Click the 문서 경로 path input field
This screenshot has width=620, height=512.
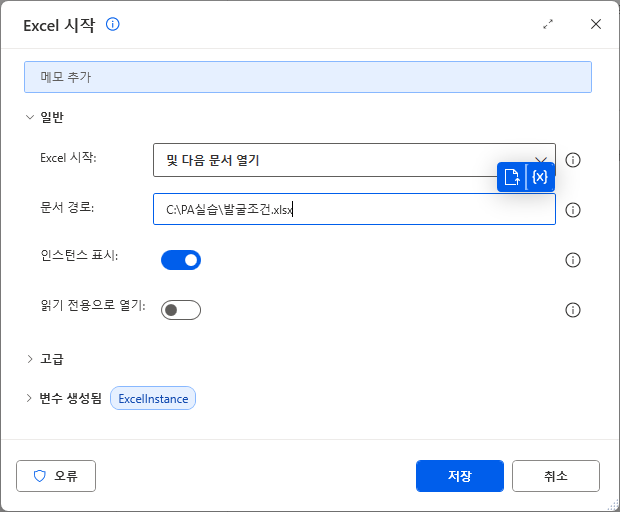(x=354, y=209)
